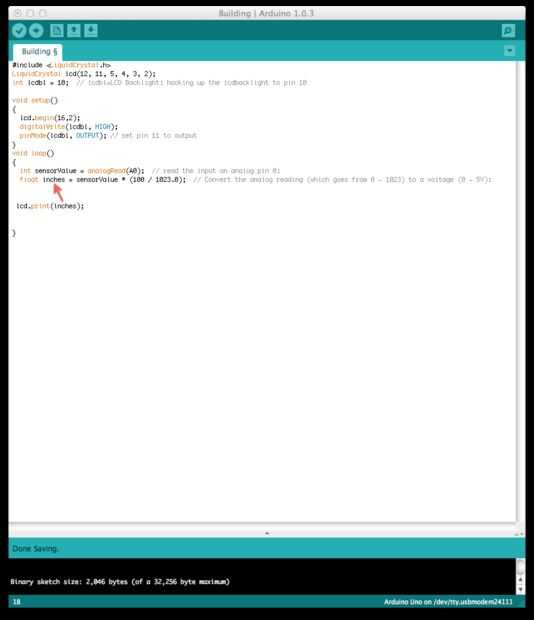Click on the inches variable in float line

54,180
